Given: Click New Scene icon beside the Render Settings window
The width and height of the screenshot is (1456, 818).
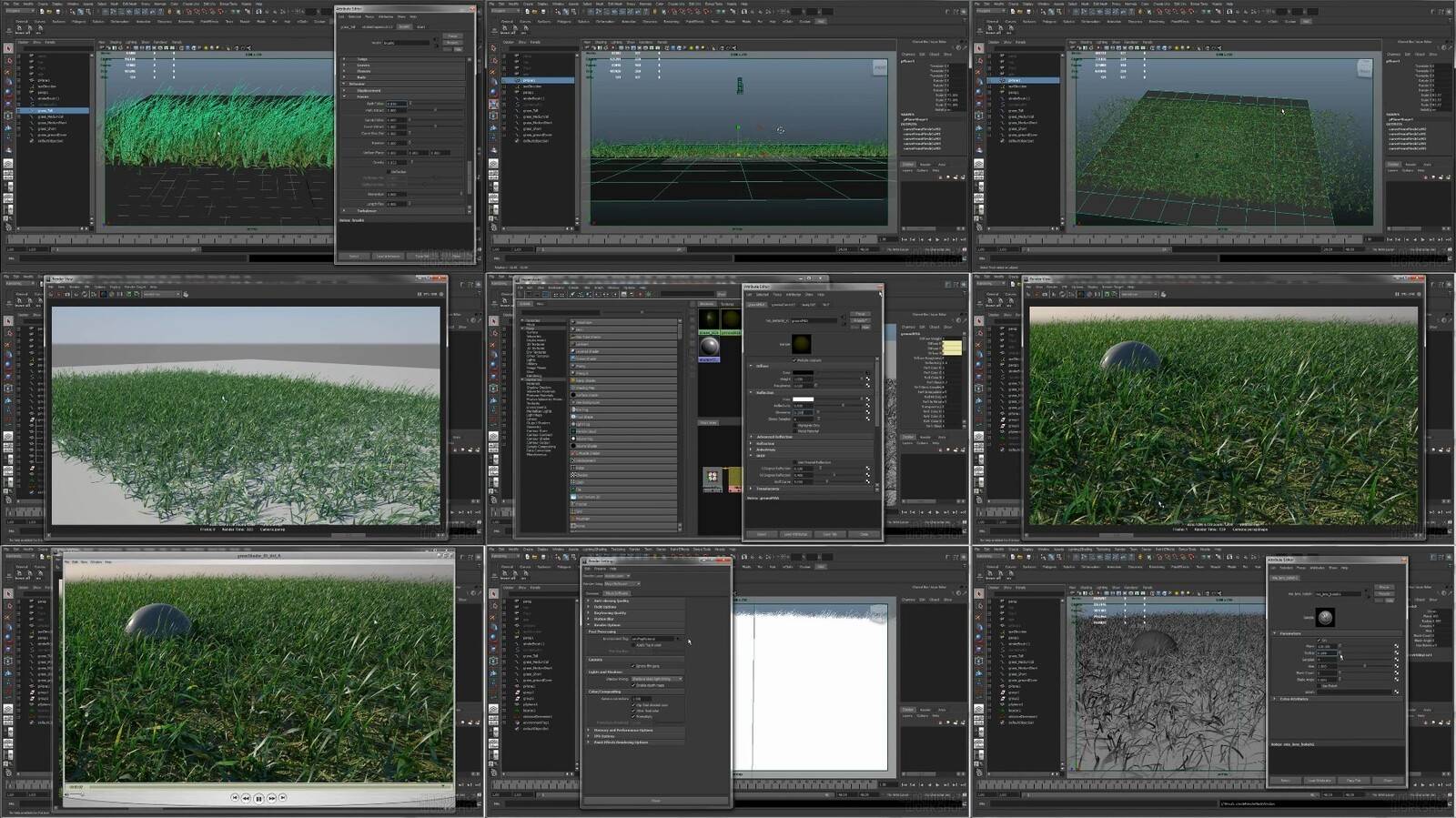Looking at the screenshot, I should (527, 557).
